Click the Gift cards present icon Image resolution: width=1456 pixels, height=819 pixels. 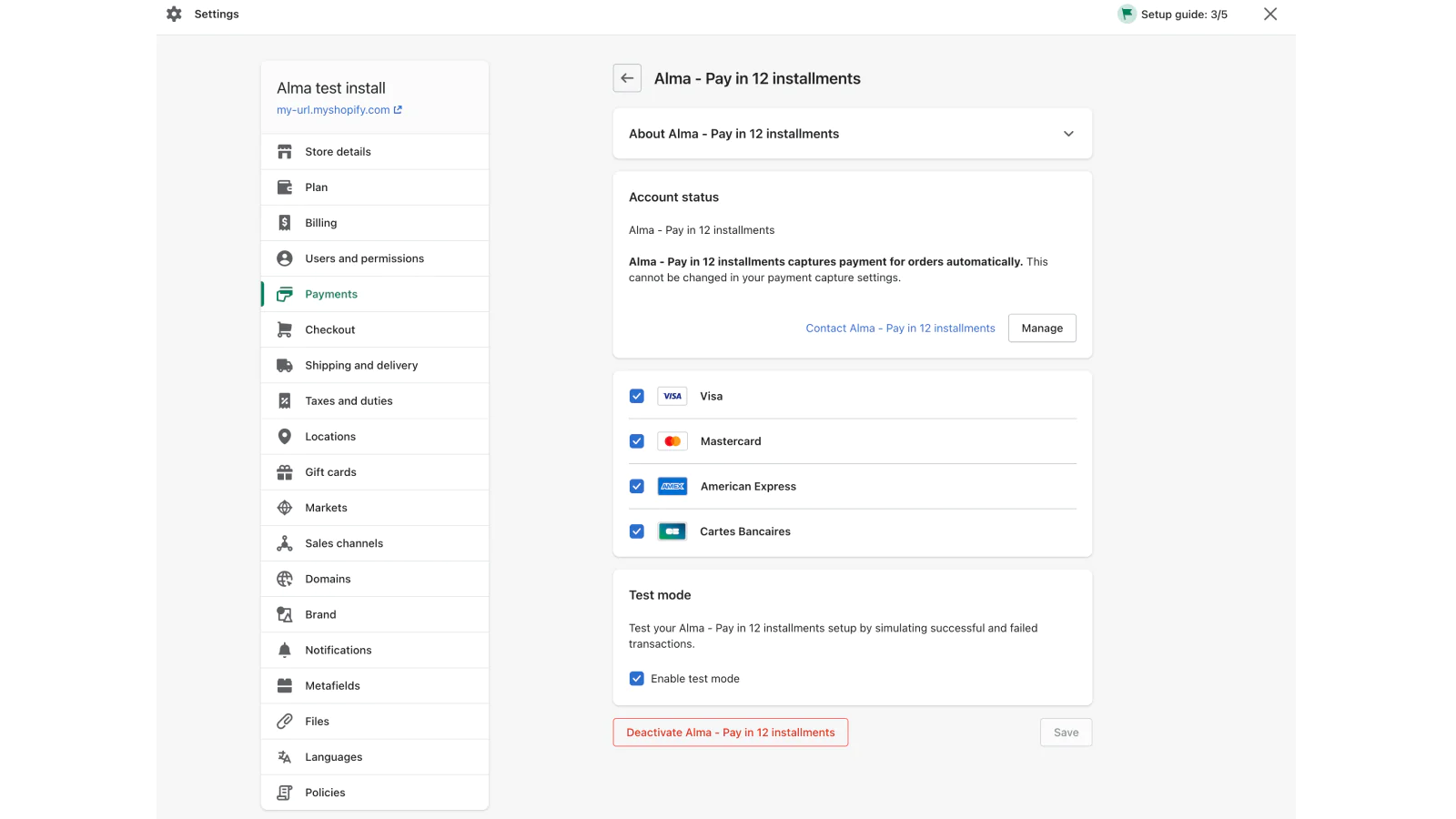(x=285, y=472)
